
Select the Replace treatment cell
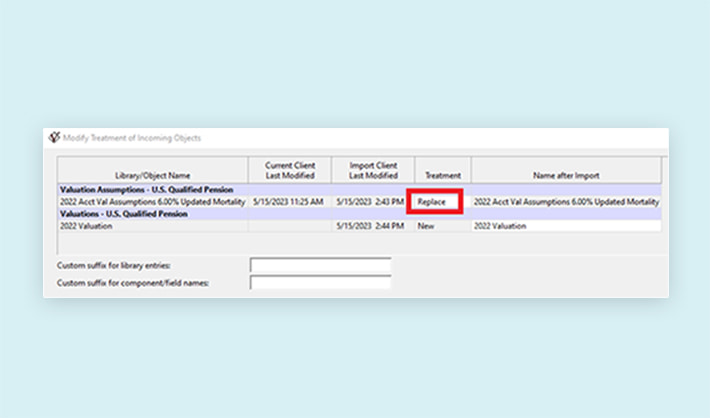[437, 202]
